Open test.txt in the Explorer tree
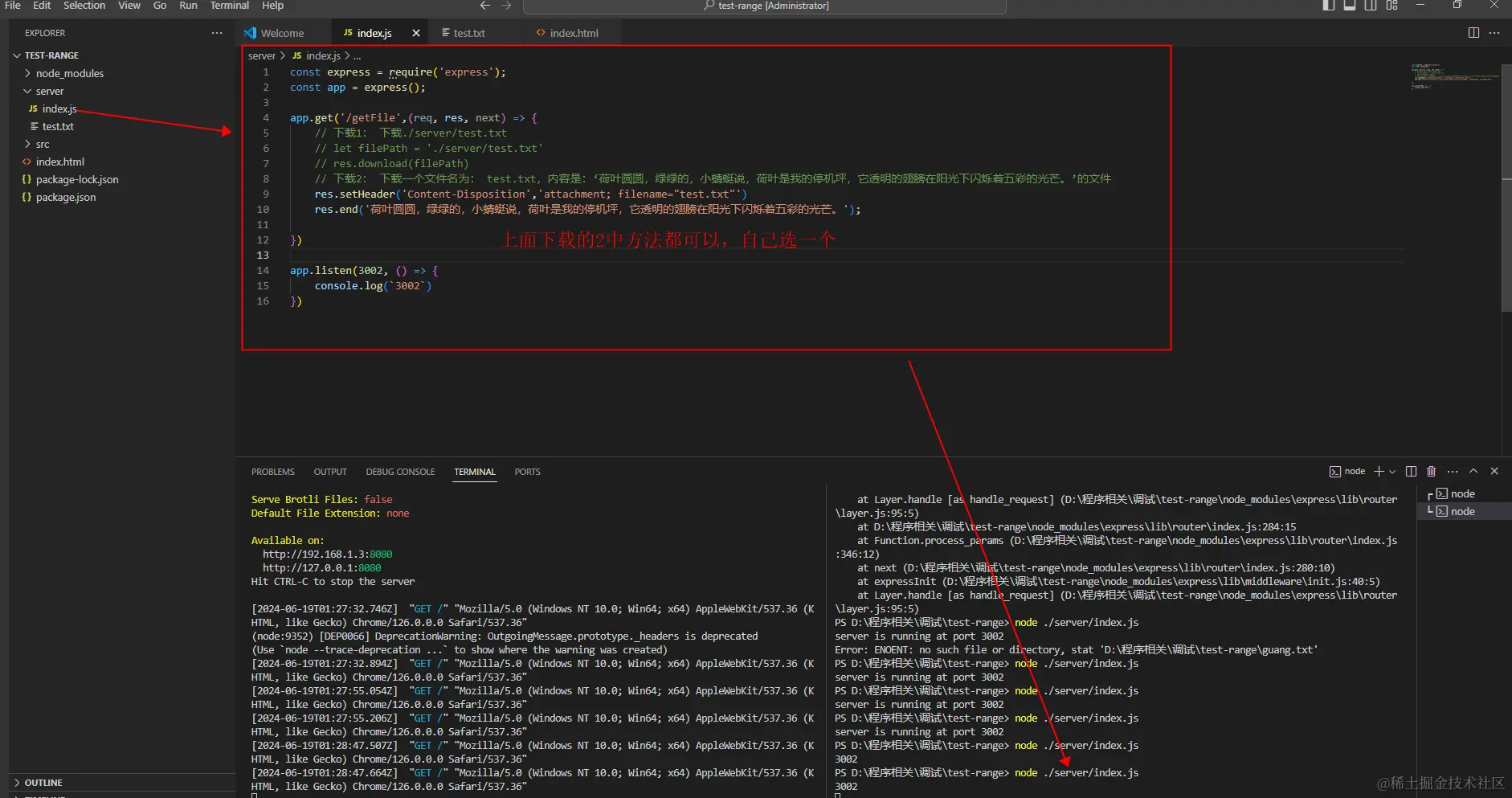1512x798 pixels. [121, 126]
